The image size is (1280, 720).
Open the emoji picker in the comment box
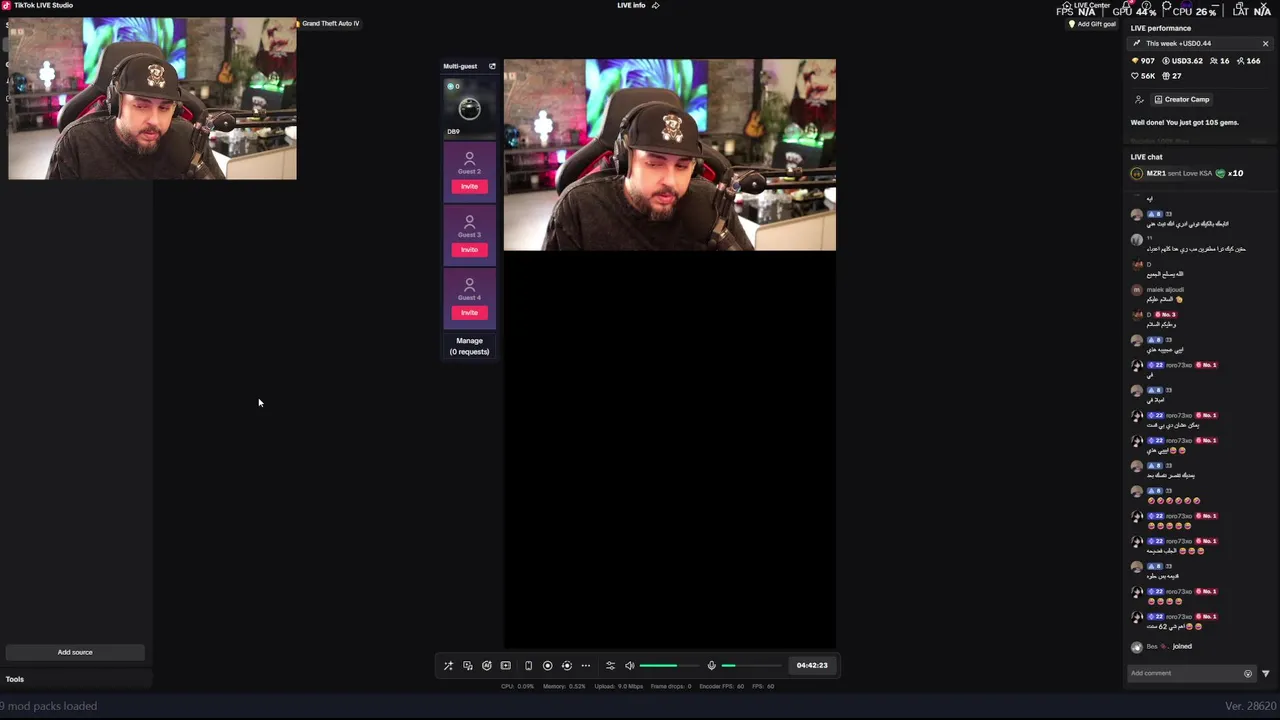pyautogui.click(x=1247, y=674)
